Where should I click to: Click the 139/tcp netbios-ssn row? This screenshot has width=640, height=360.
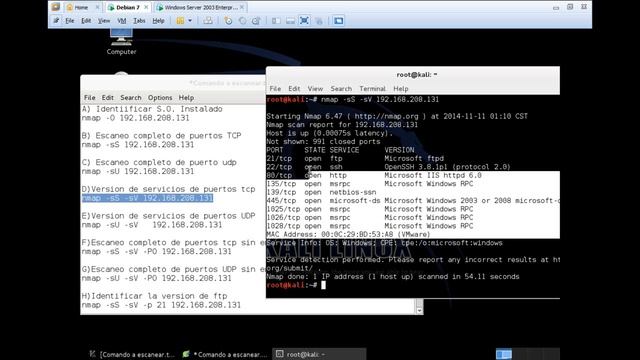[x=321, y=192]
